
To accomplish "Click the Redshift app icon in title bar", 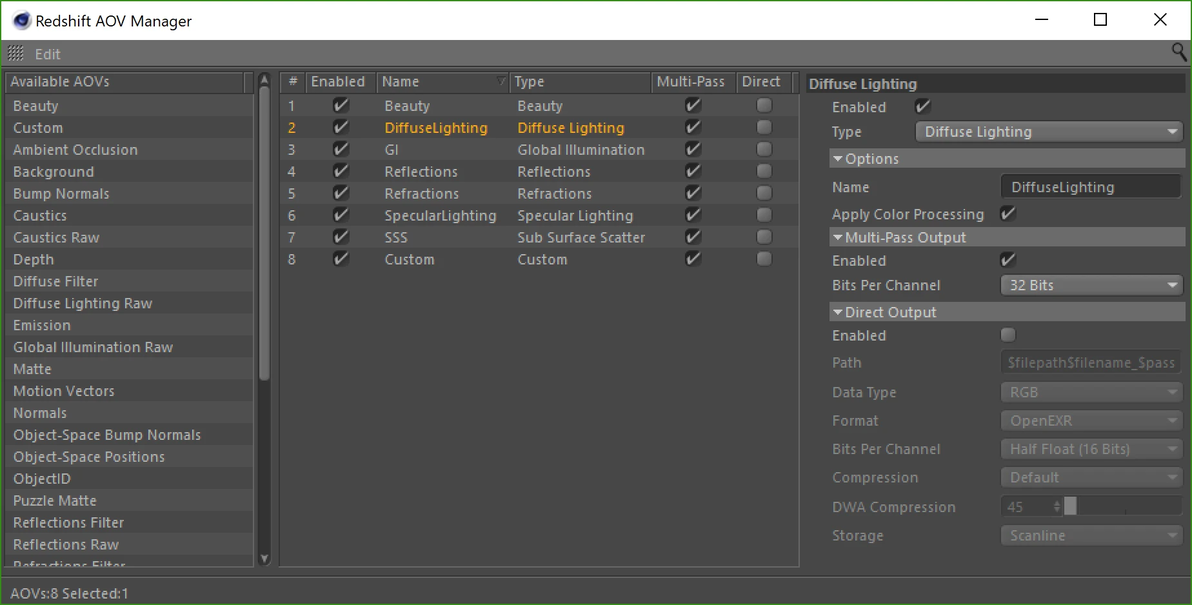I will 20,20.
